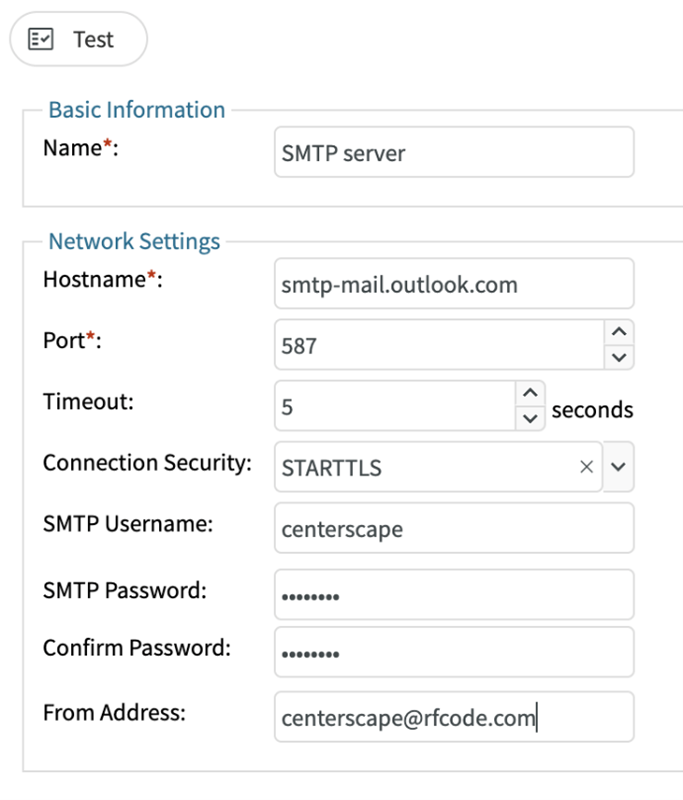The height and width of the screenshot is (800, 683).
Task: Select the Confirm Password field
Action: pos(453,653)
